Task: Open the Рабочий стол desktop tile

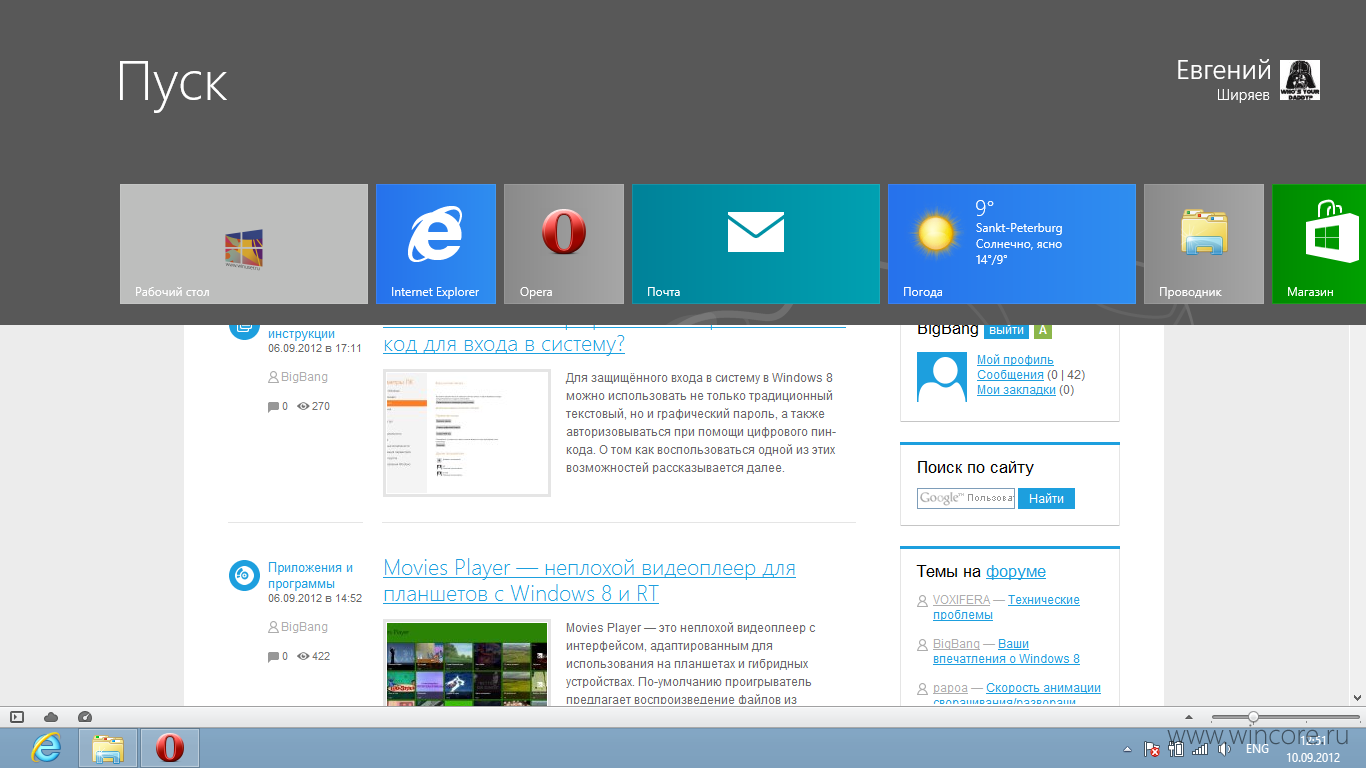Action: (244, 244)
